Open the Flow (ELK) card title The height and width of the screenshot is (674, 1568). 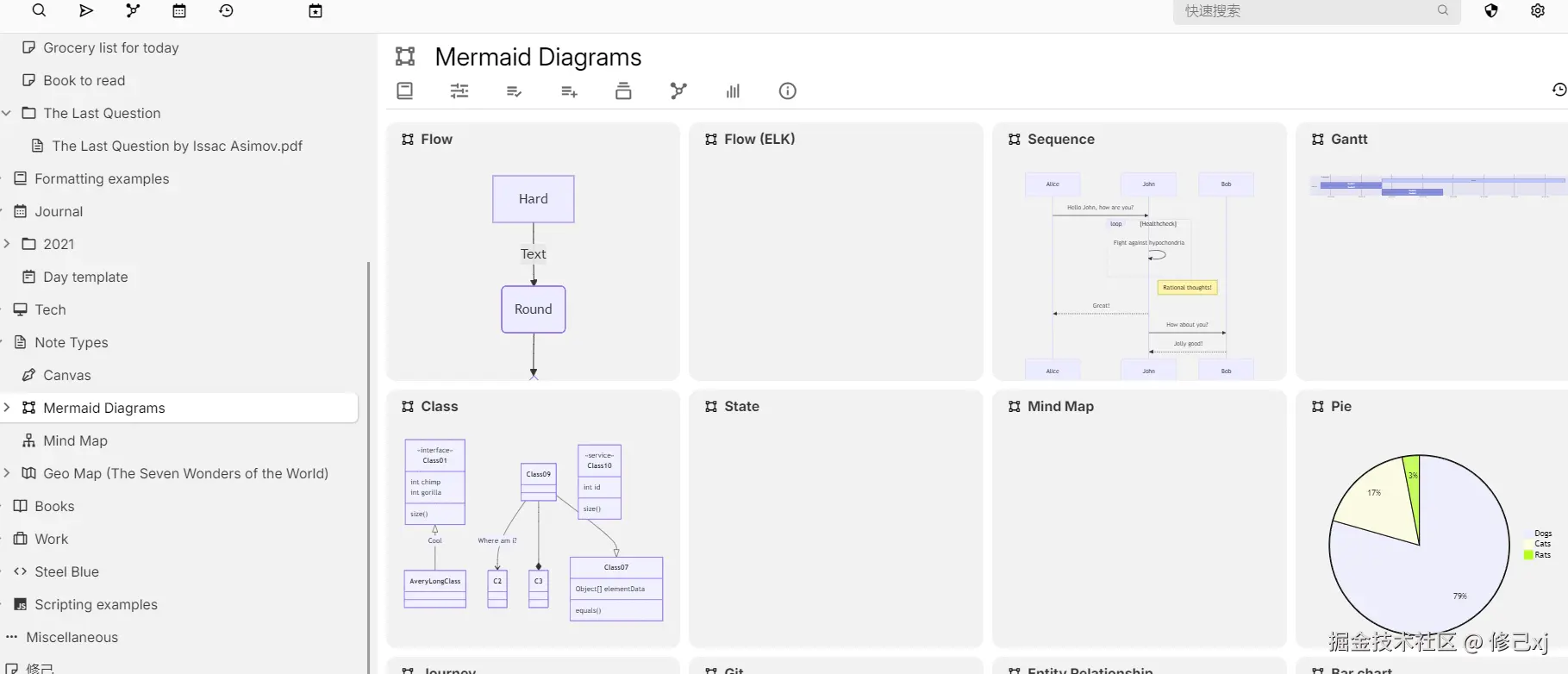click(x=759, y=140)
